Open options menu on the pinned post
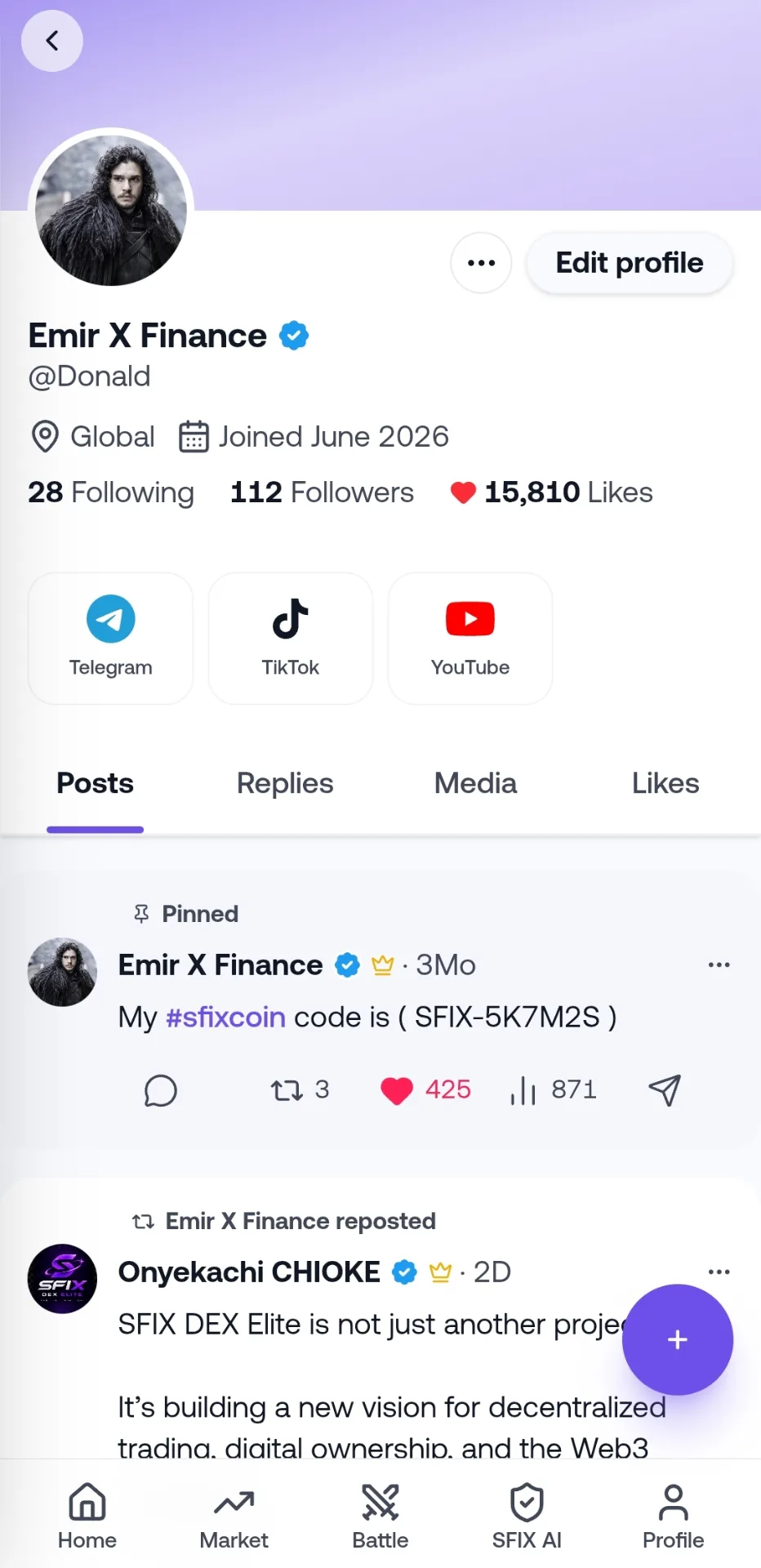The width and height of the screenshot is (761, 1568). coord(719,965)
